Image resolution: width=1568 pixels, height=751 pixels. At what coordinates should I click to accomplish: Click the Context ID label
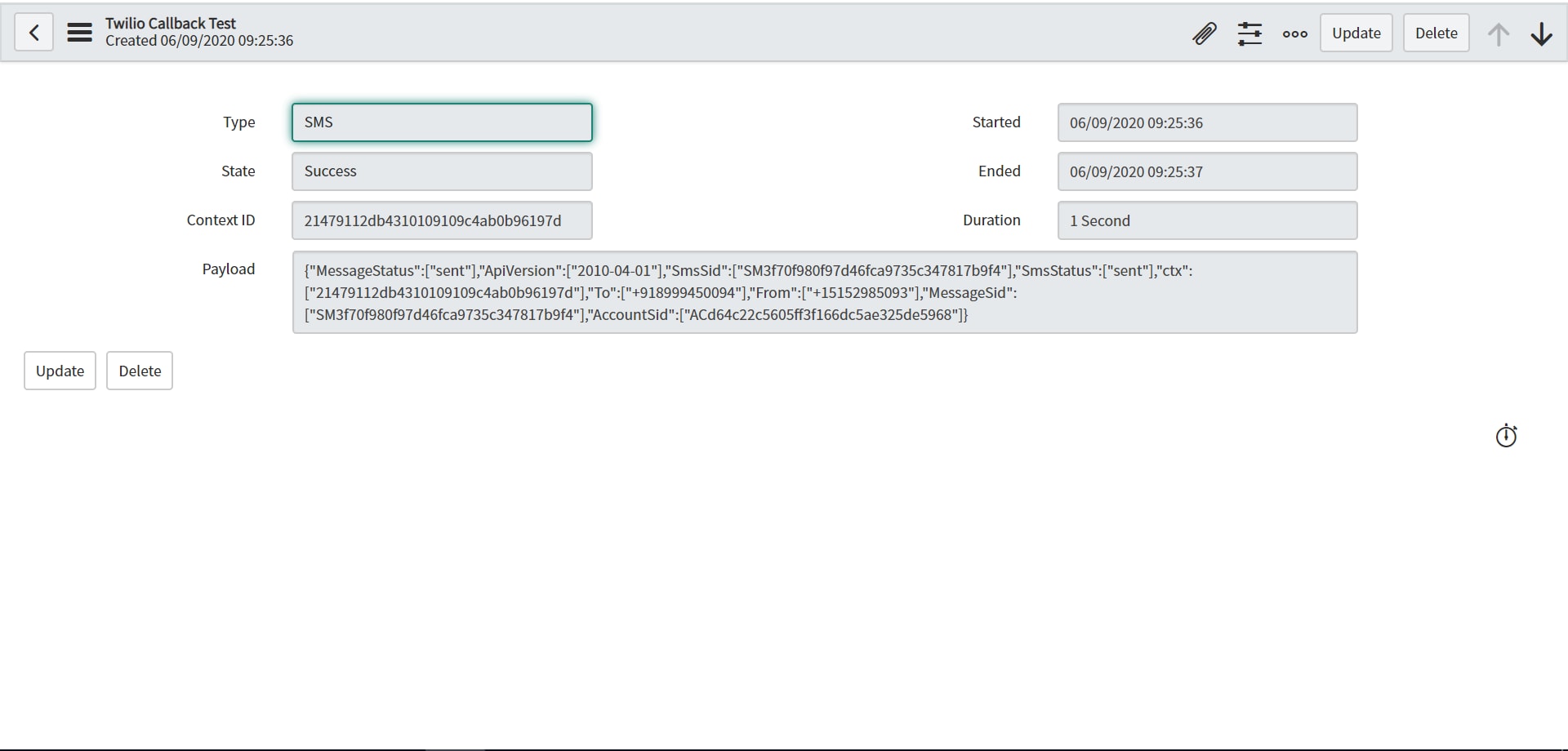[220, 220]
